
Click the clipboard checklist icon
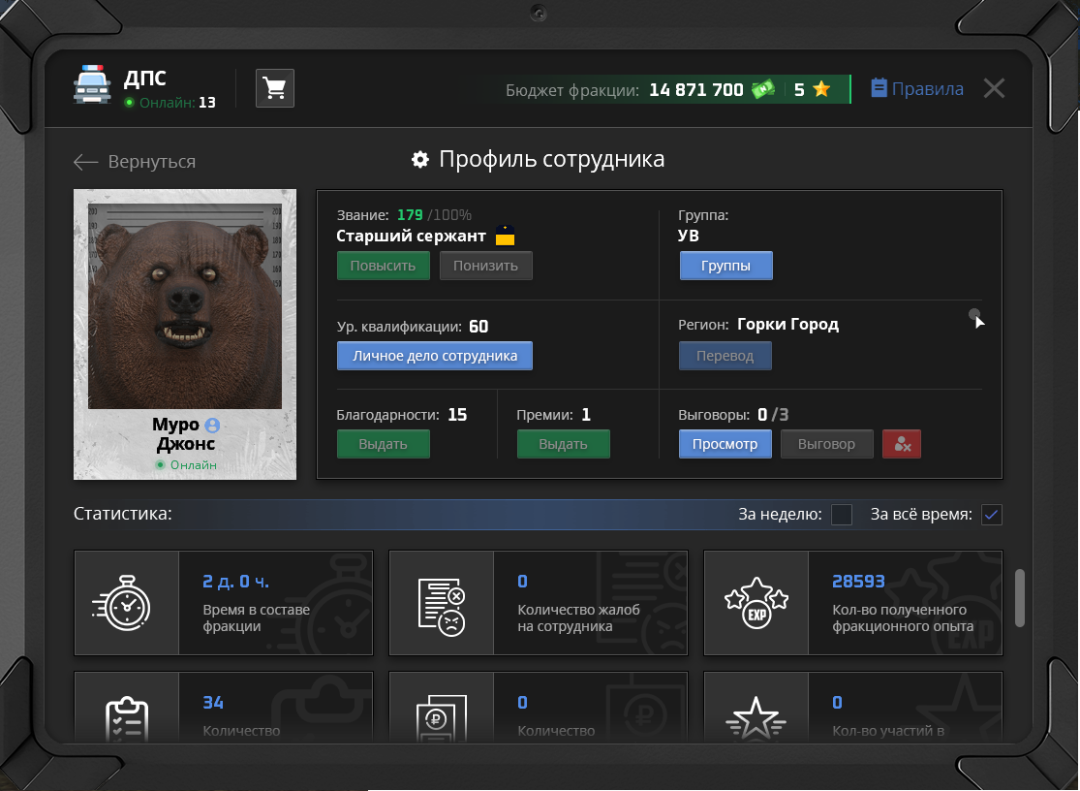127,719
